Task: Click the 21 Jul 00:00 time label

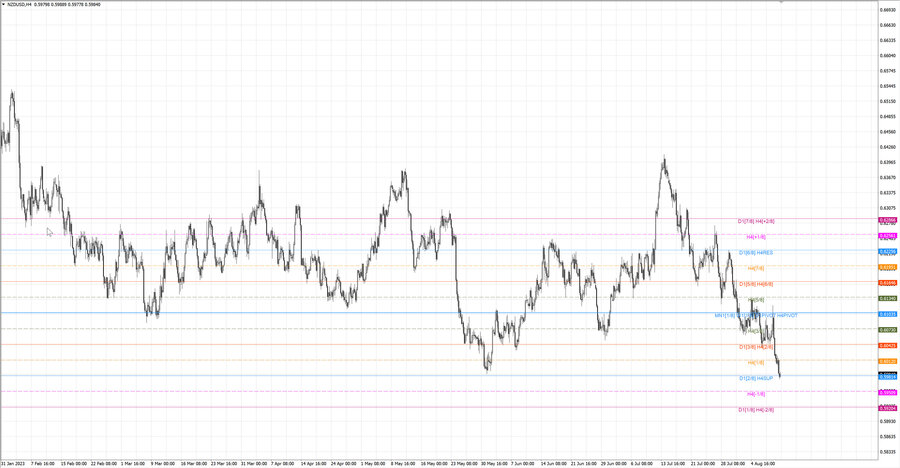Action: point(704,463)
